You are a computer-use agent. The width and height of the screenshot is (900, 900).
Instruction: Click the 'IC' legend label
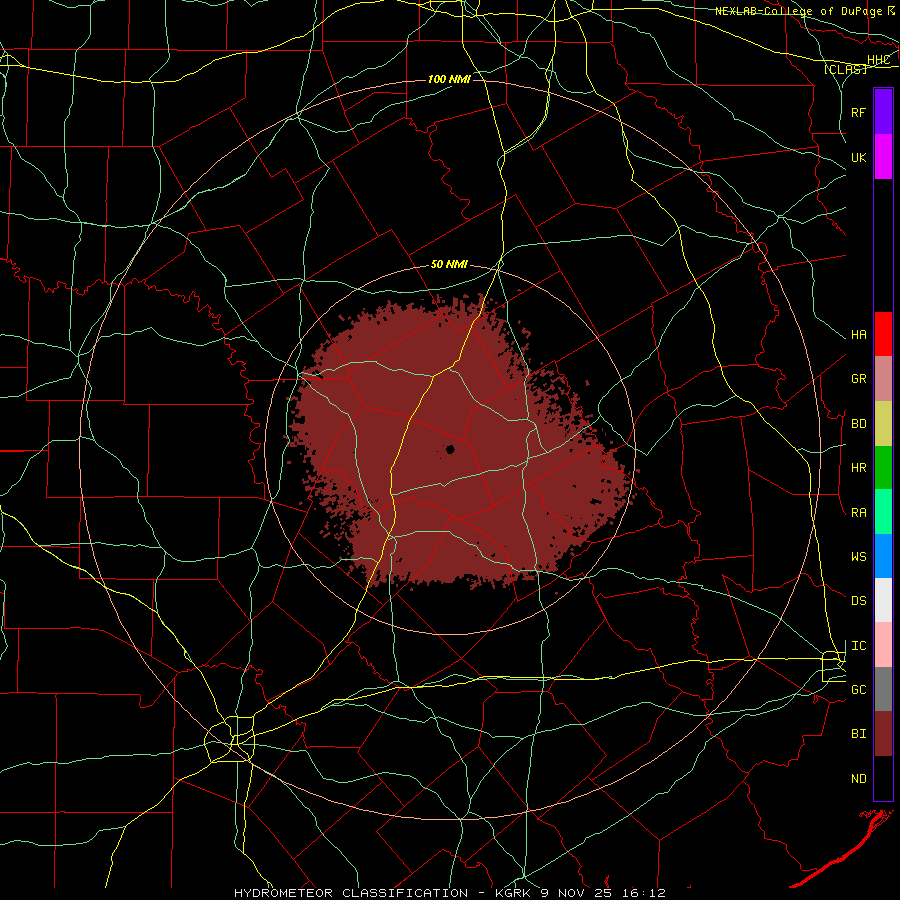[x=859, y=645]
